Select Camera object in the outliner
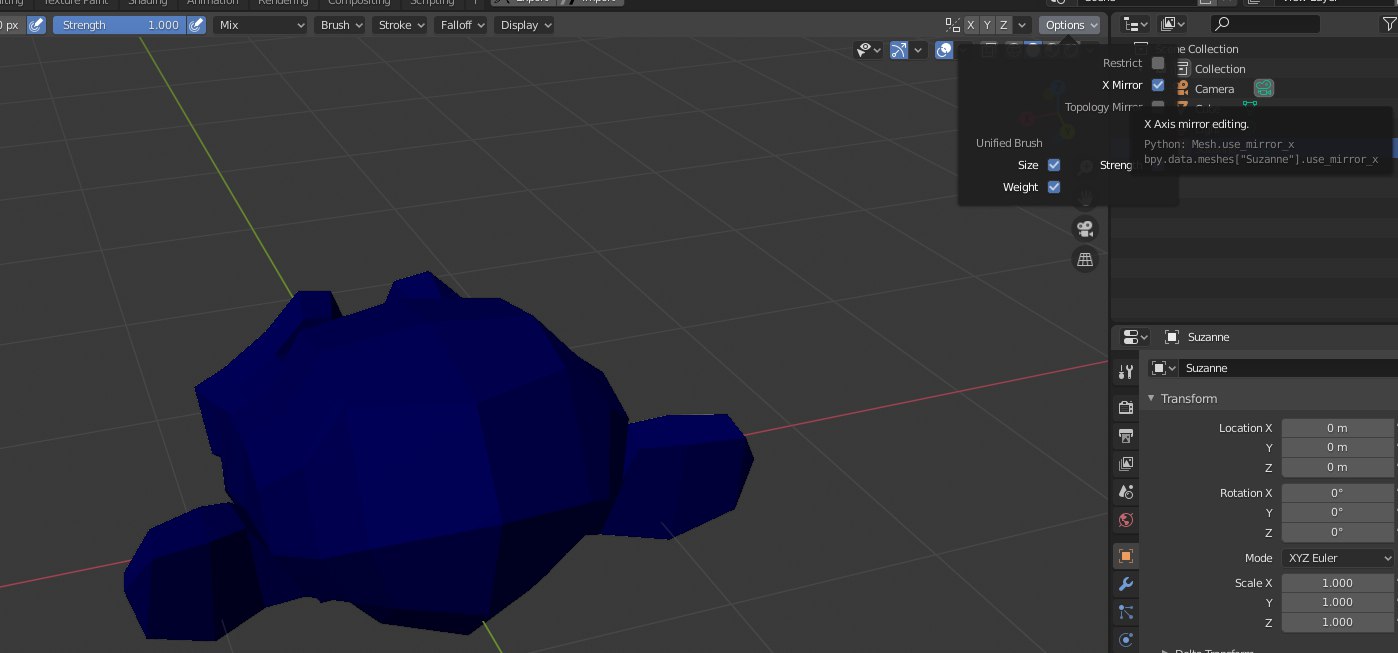1398x653 pixels. (x=1214, y=89)
